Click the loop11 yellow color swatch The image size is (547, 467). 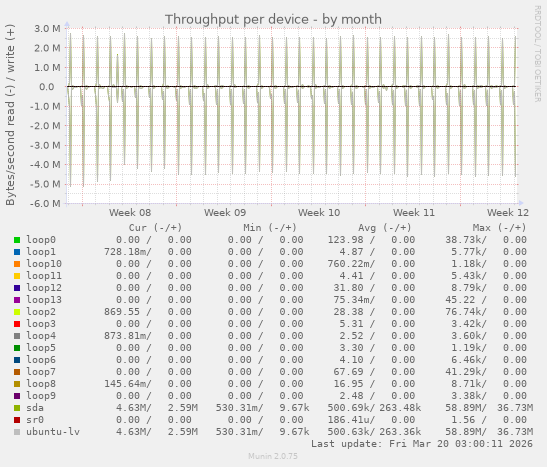click(17, 276)
